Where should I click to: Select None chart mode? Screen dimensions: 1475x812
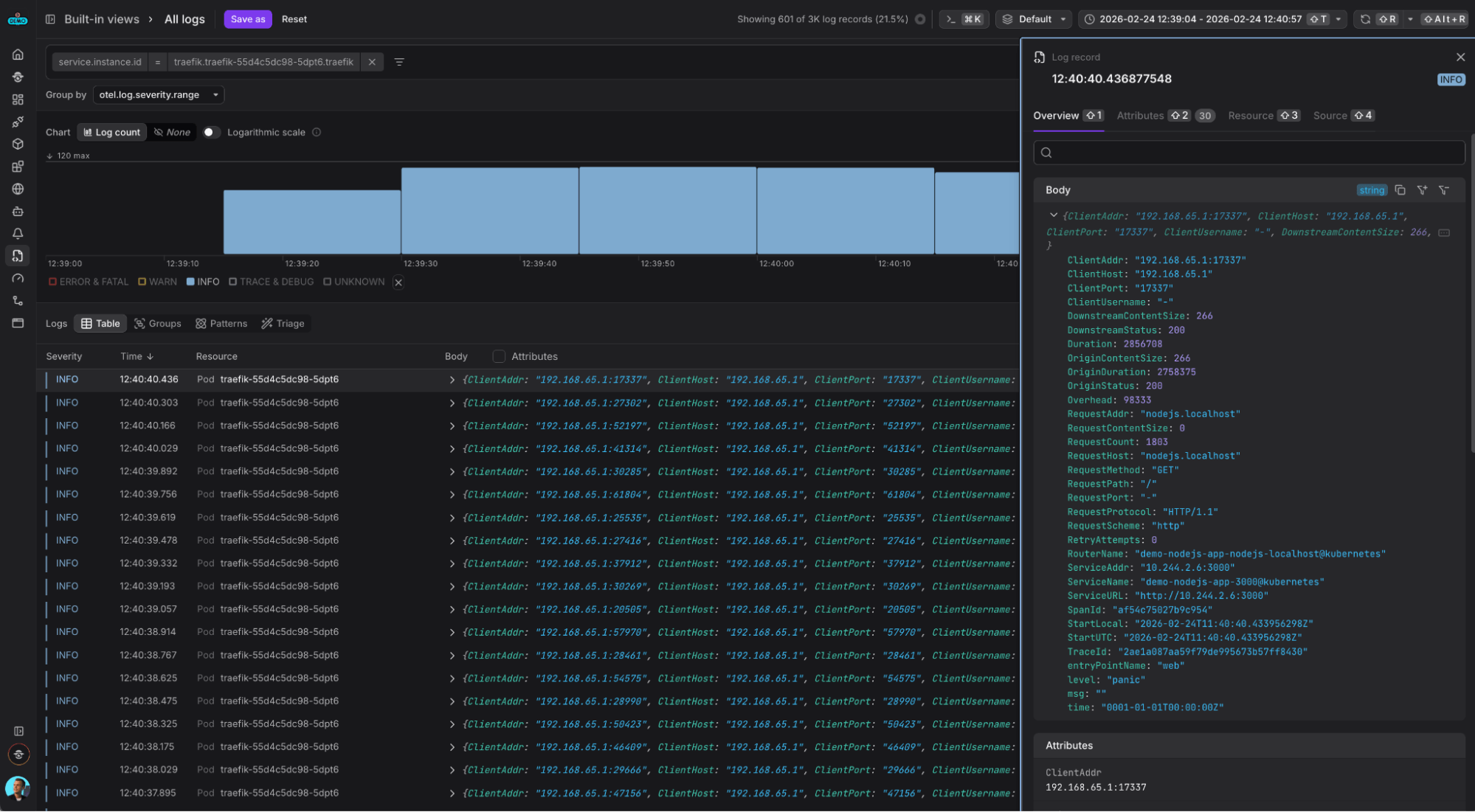click(x=172, y=133)
